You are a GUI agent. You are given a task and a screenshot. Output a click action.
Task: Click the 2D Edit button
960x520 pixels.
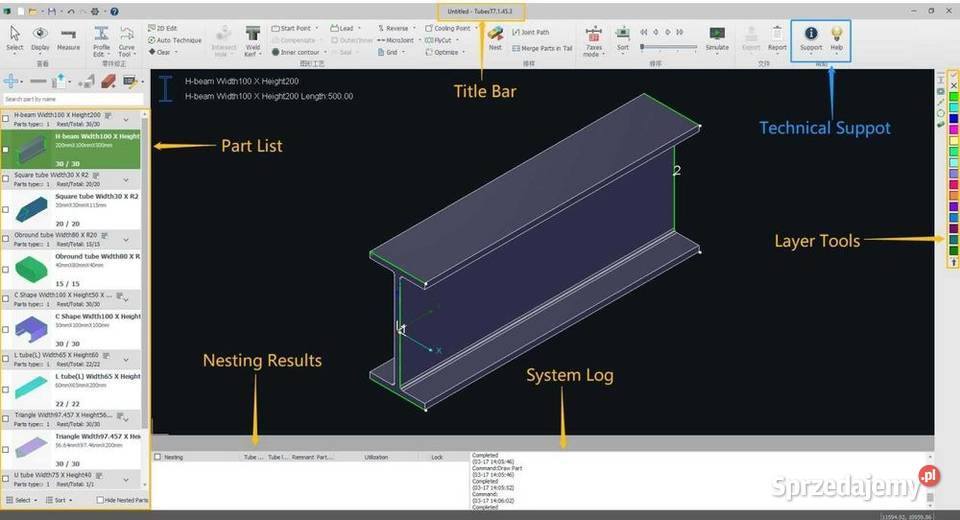tap(162, 28)
